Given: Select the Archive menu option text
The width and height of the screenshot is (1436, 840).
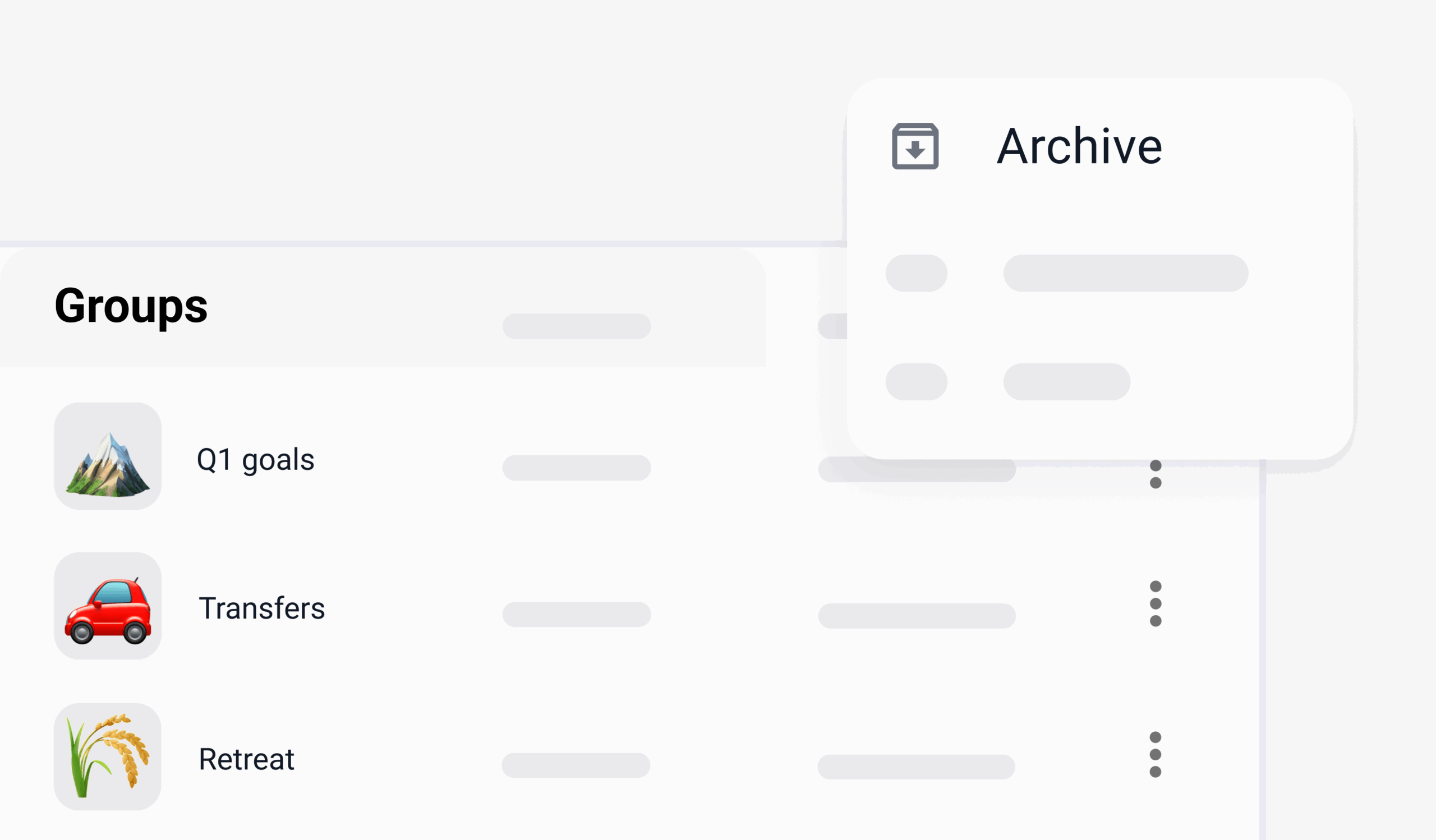Looking at the screenshot, I should tap(1079, 147).
